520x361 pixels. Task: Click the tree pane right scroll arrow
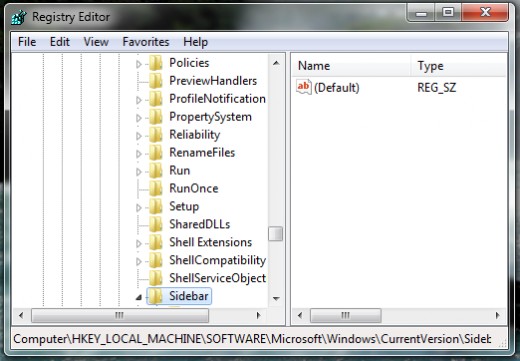pyautogui.click(x=258, y=315)
